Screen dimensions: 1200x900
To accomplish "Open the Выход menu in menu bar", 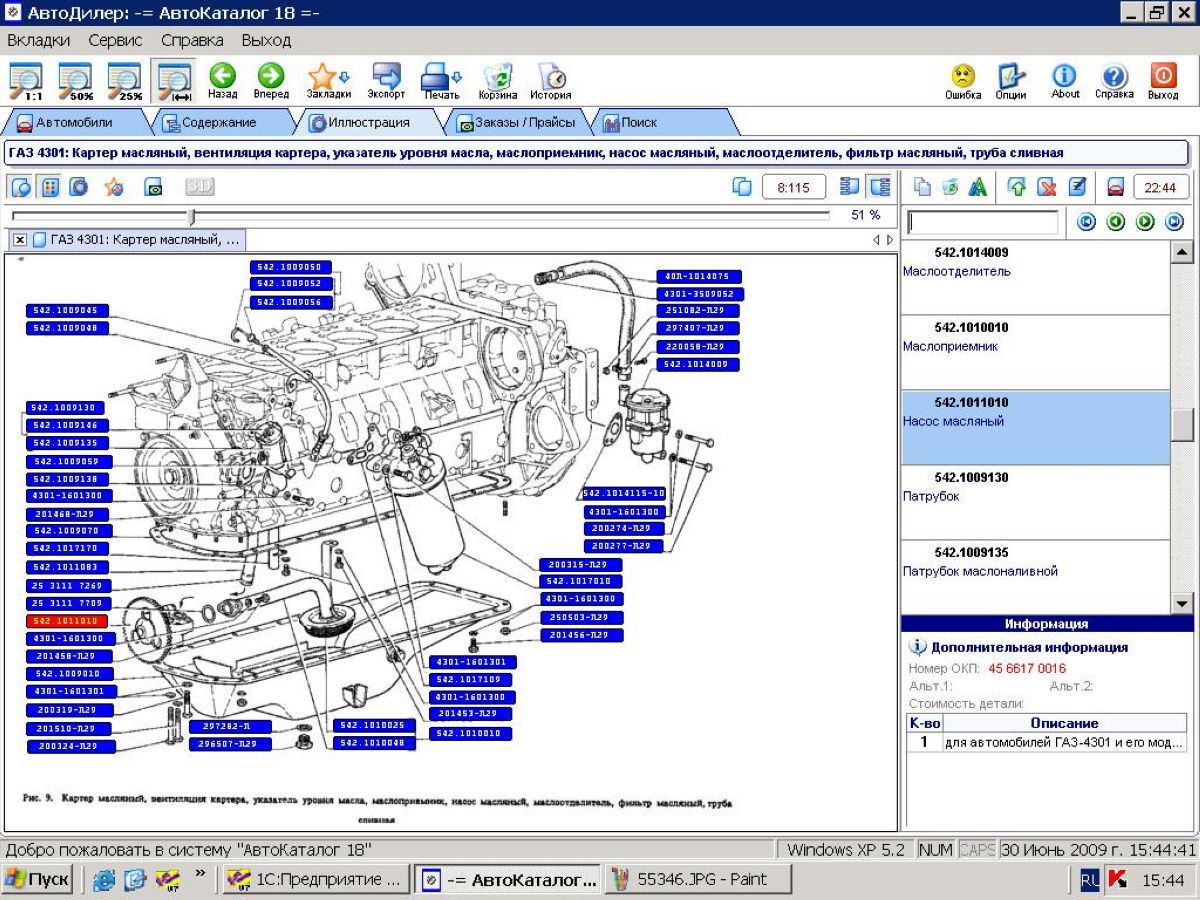I will (x=266, y=40).
